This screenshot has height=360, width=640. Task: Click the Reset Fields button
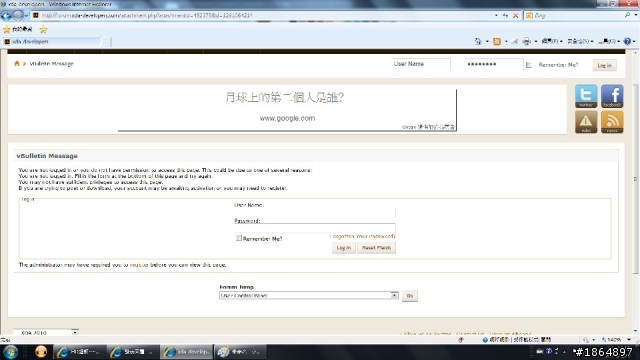coord(376,248)
